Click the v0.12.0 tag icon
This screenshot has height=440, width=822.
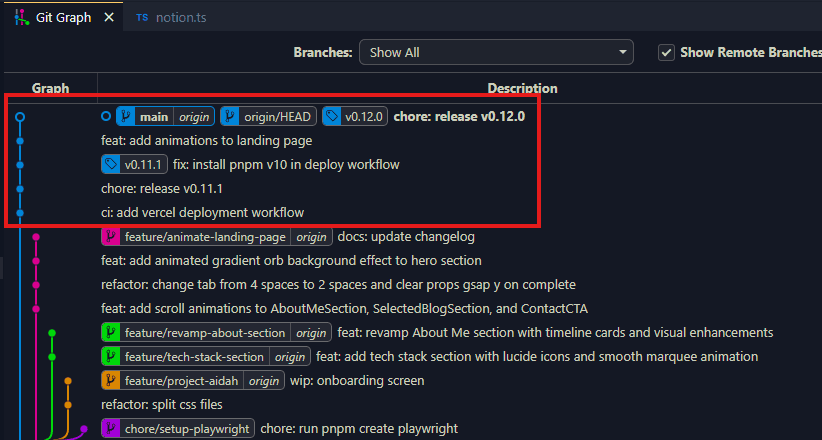click(331, 116)
